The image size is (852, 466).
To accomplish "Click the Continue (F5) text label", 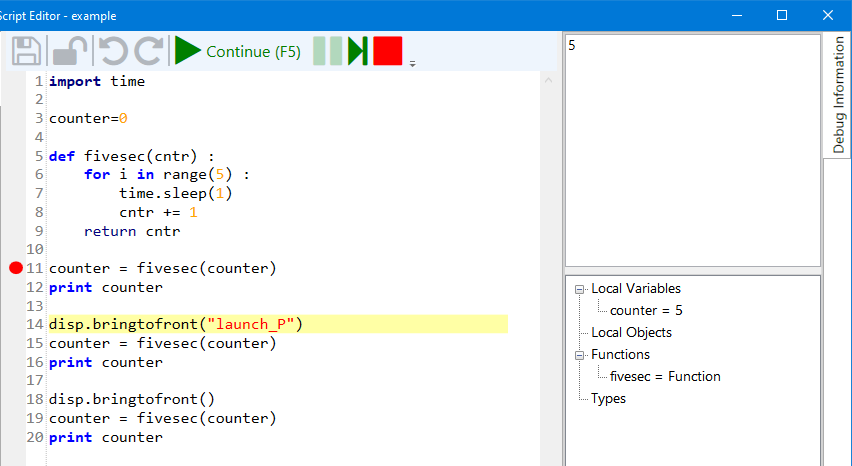I will [253, 52].
